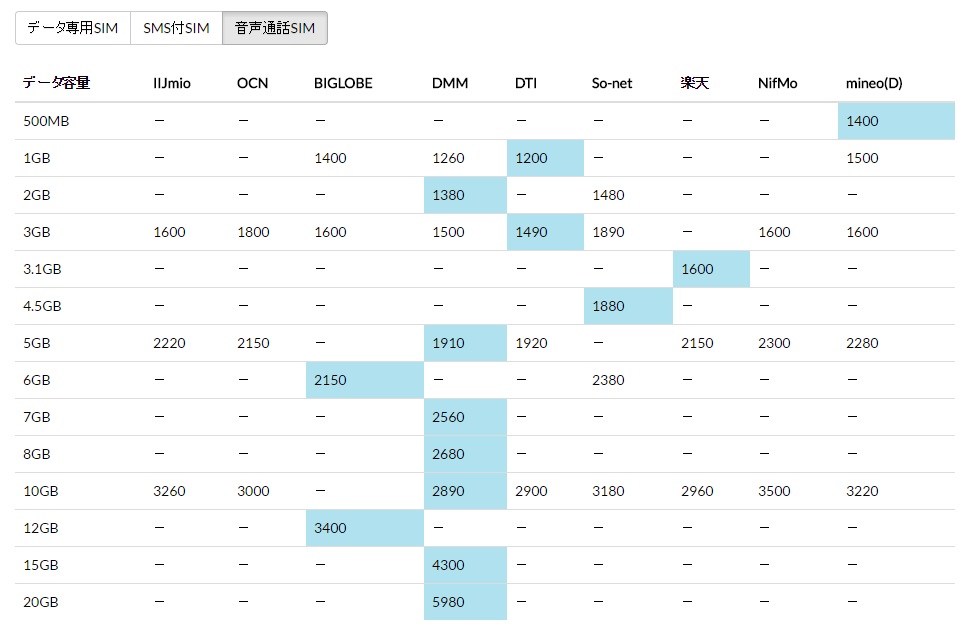Select the 5GB row label
Viewport: 966px width, 629px height.
coord(37,343)
